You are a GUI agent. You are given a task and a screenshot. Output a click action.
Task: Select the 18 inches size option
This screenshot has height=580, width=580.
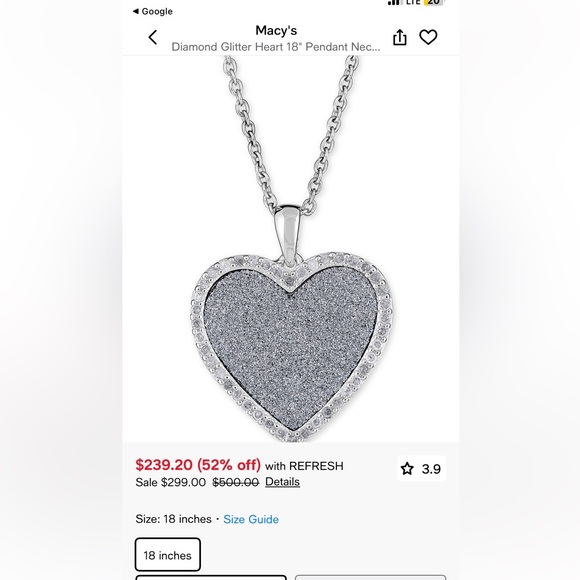tap(168, 554)
